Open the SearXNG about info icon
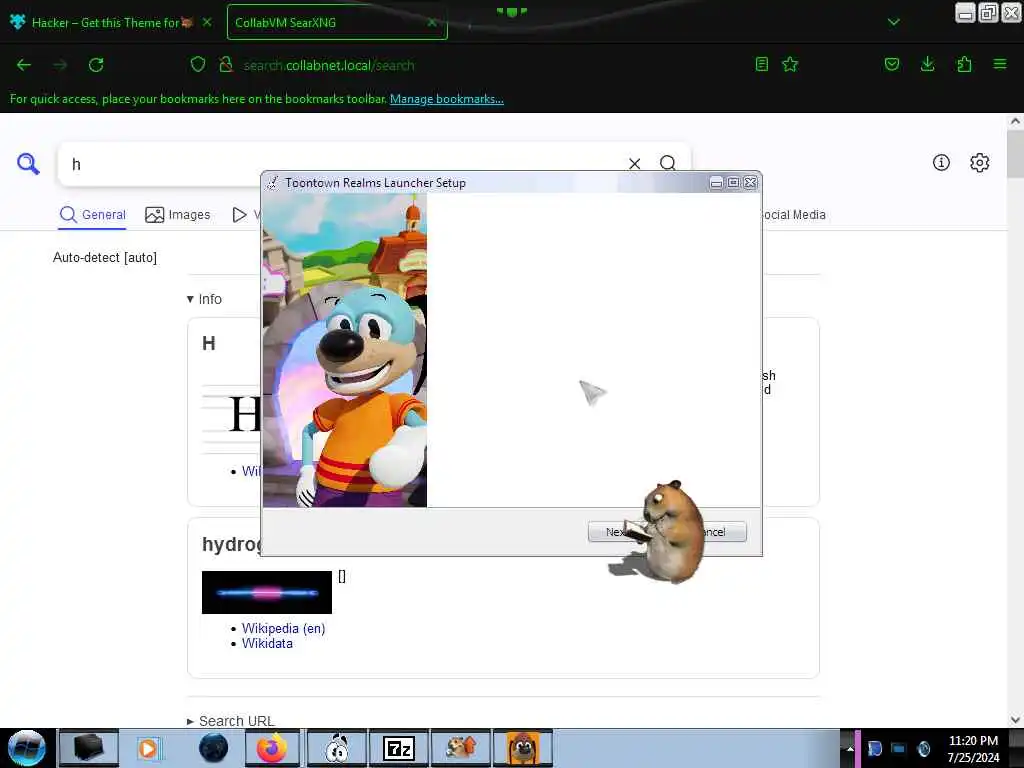This screenshot has height=768, width=1024. click(941, 163)
